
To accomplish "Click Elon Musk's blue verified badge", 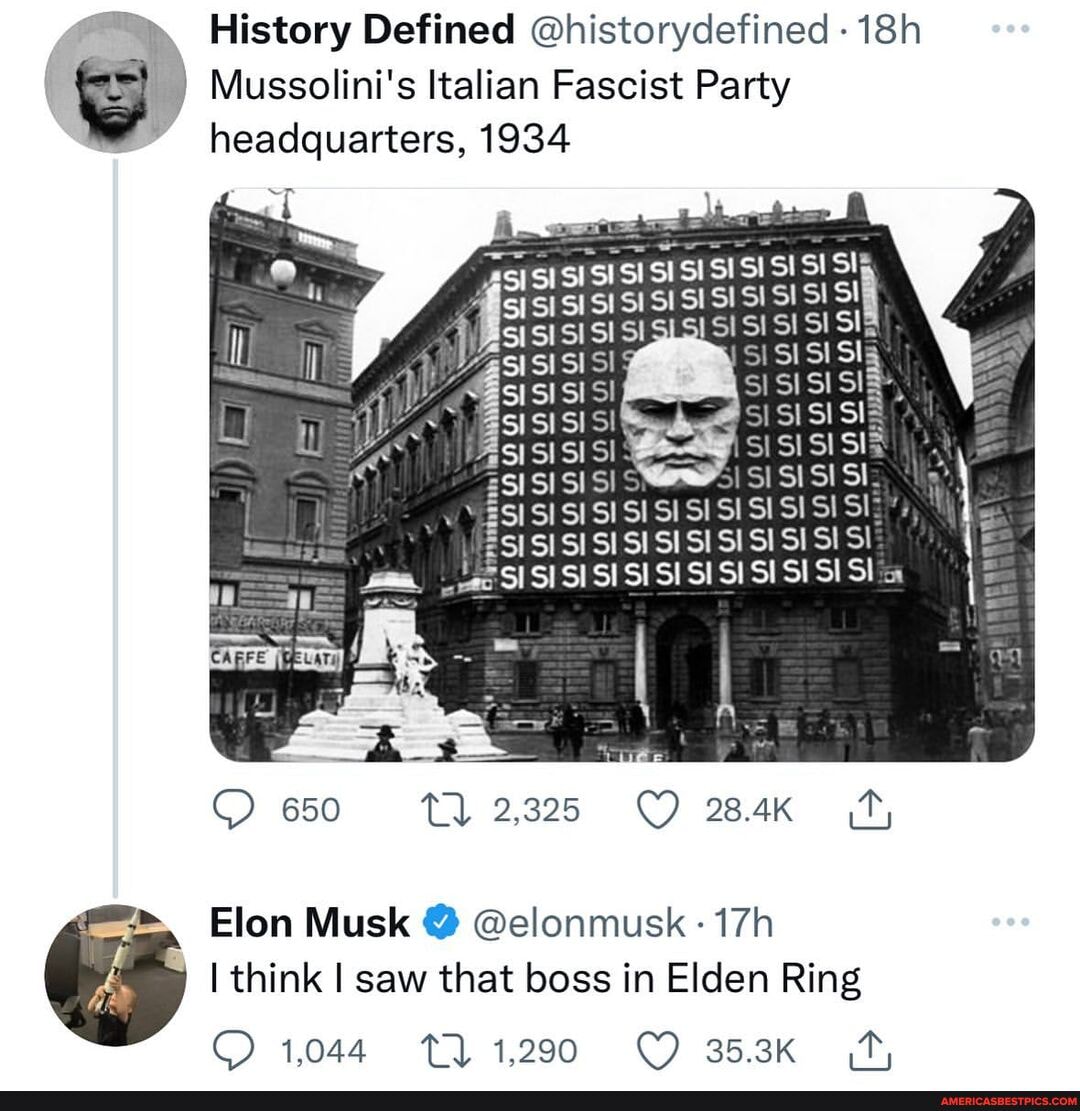I will [x=439, y=923].
